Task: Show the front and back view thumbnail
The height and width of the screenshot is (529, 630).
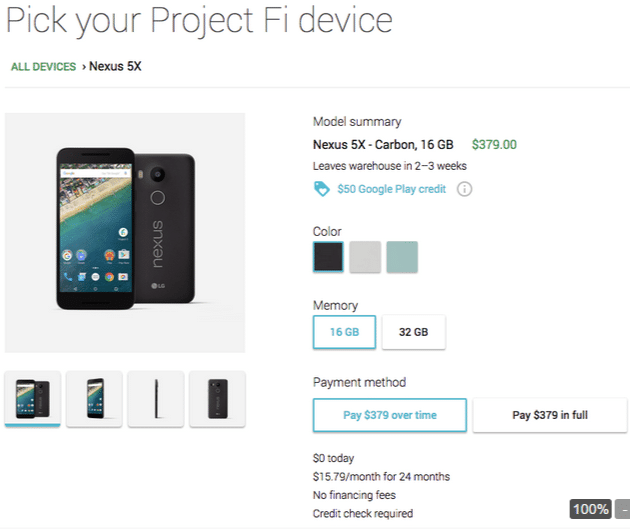Action: pos(33,399)
